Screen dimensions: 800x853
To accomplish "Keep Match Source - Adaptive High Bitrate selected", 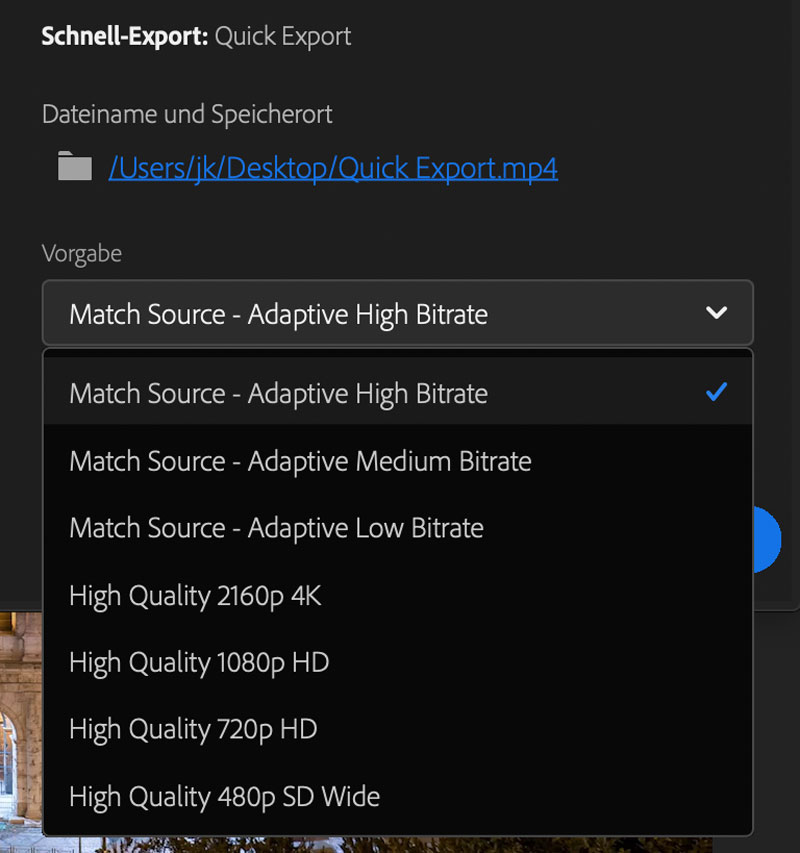I will tap(277, 393).
